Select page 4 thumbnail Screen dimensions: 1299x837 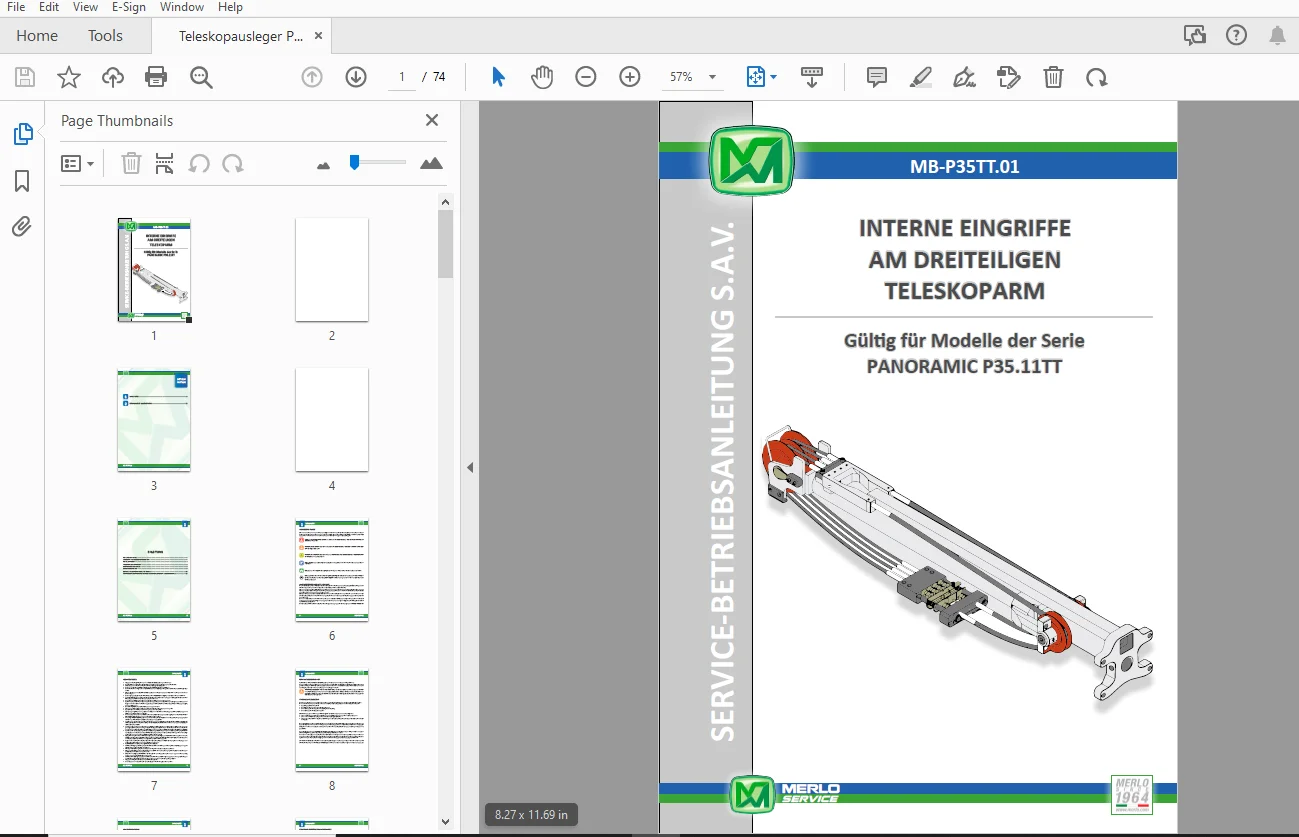click(x=332, y=420)
